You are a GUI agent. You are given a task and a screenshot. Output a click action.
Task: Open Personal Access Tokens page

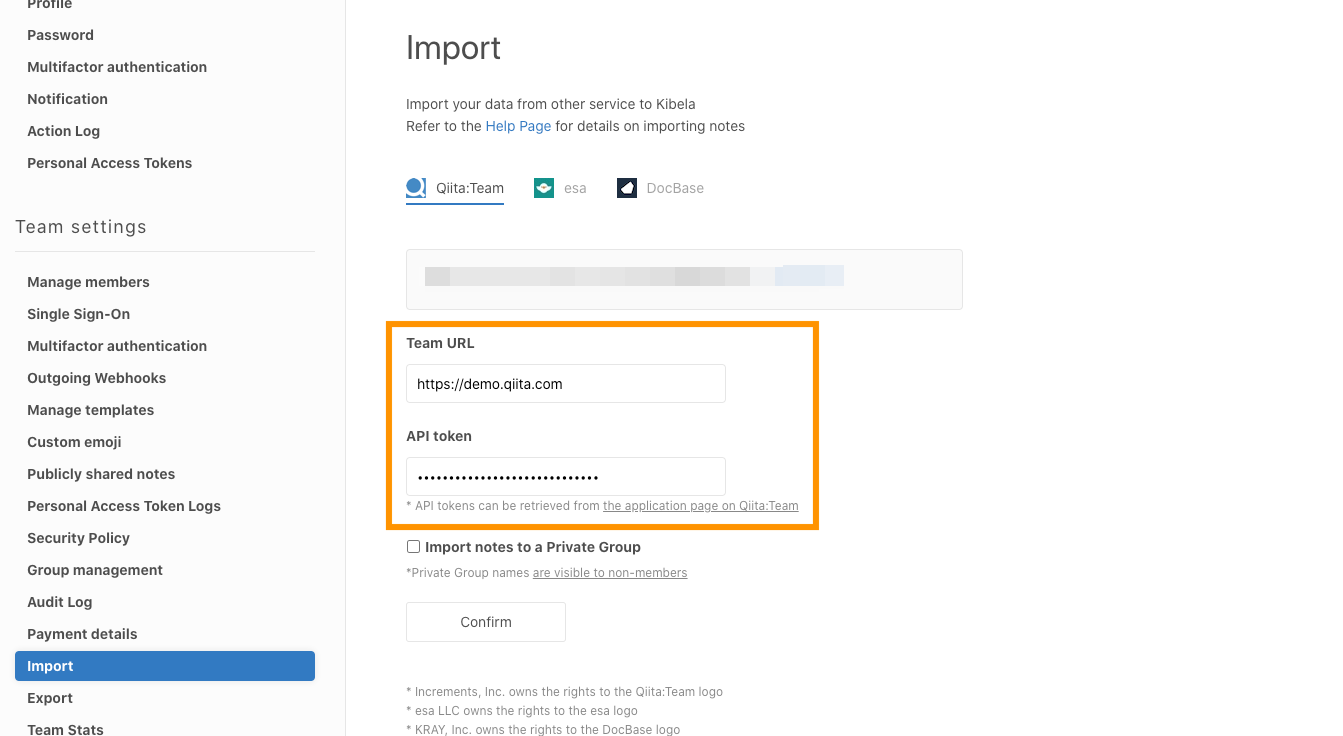(x=109, y=163)
